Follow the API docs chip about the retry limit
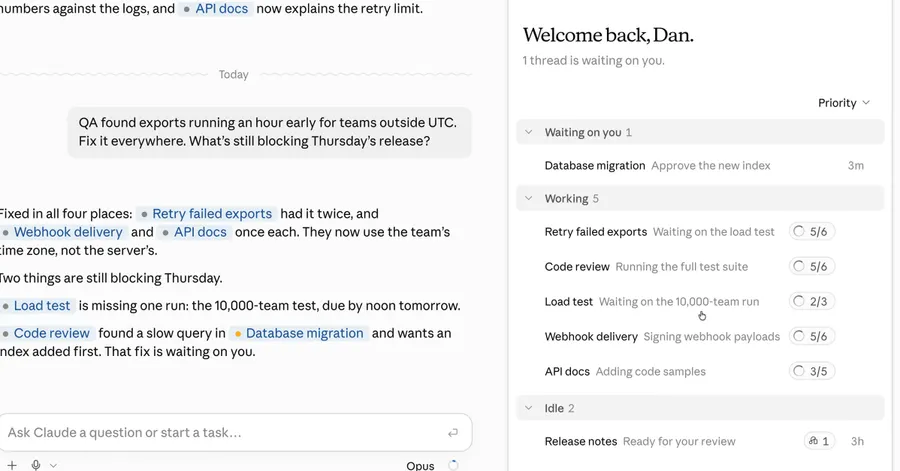The width and height of the screenshot is (900, 471). coord(215,9)
